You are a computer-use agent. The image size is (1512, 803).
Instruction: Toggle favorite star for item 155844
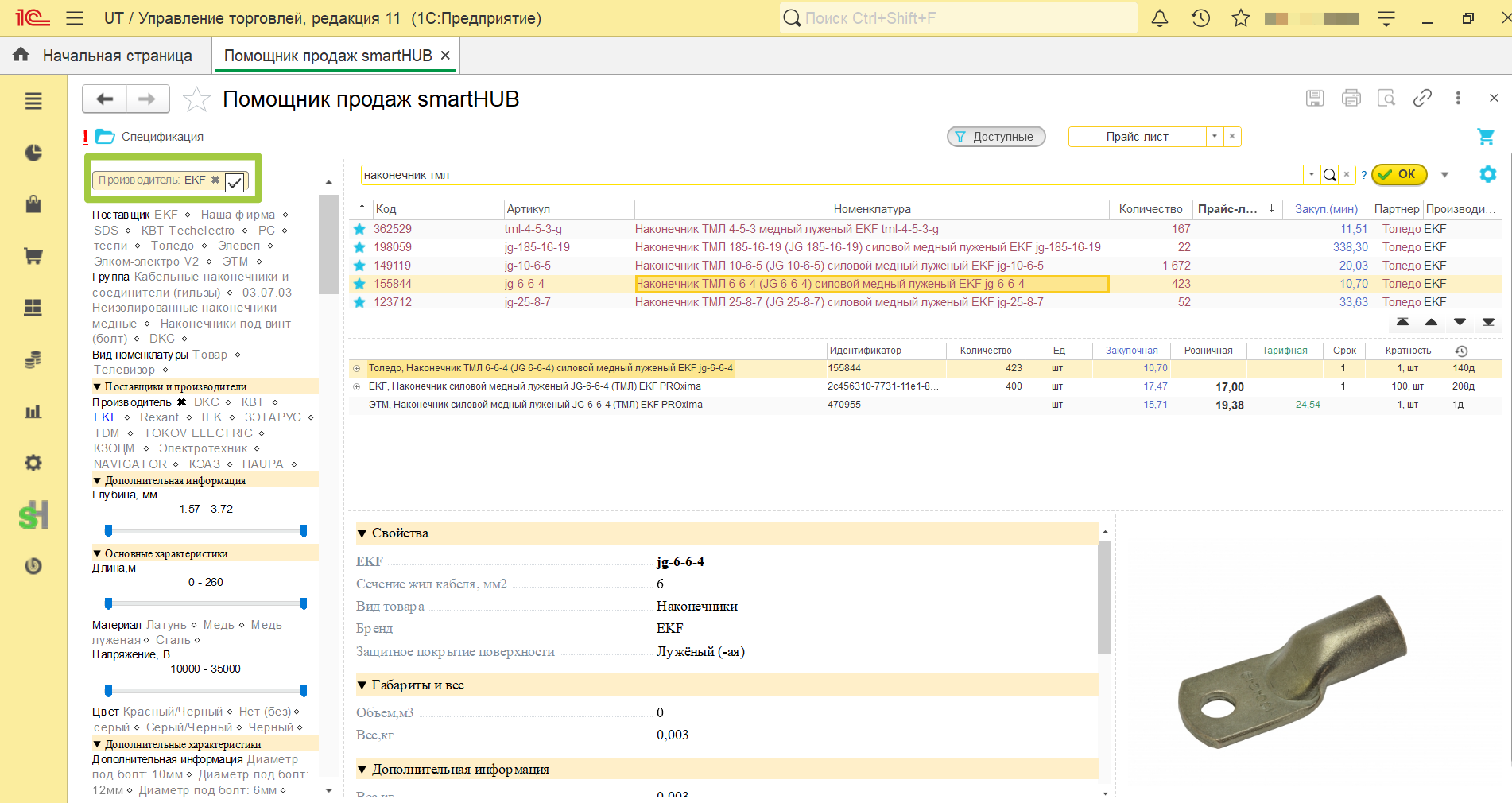tap(359, 284)
